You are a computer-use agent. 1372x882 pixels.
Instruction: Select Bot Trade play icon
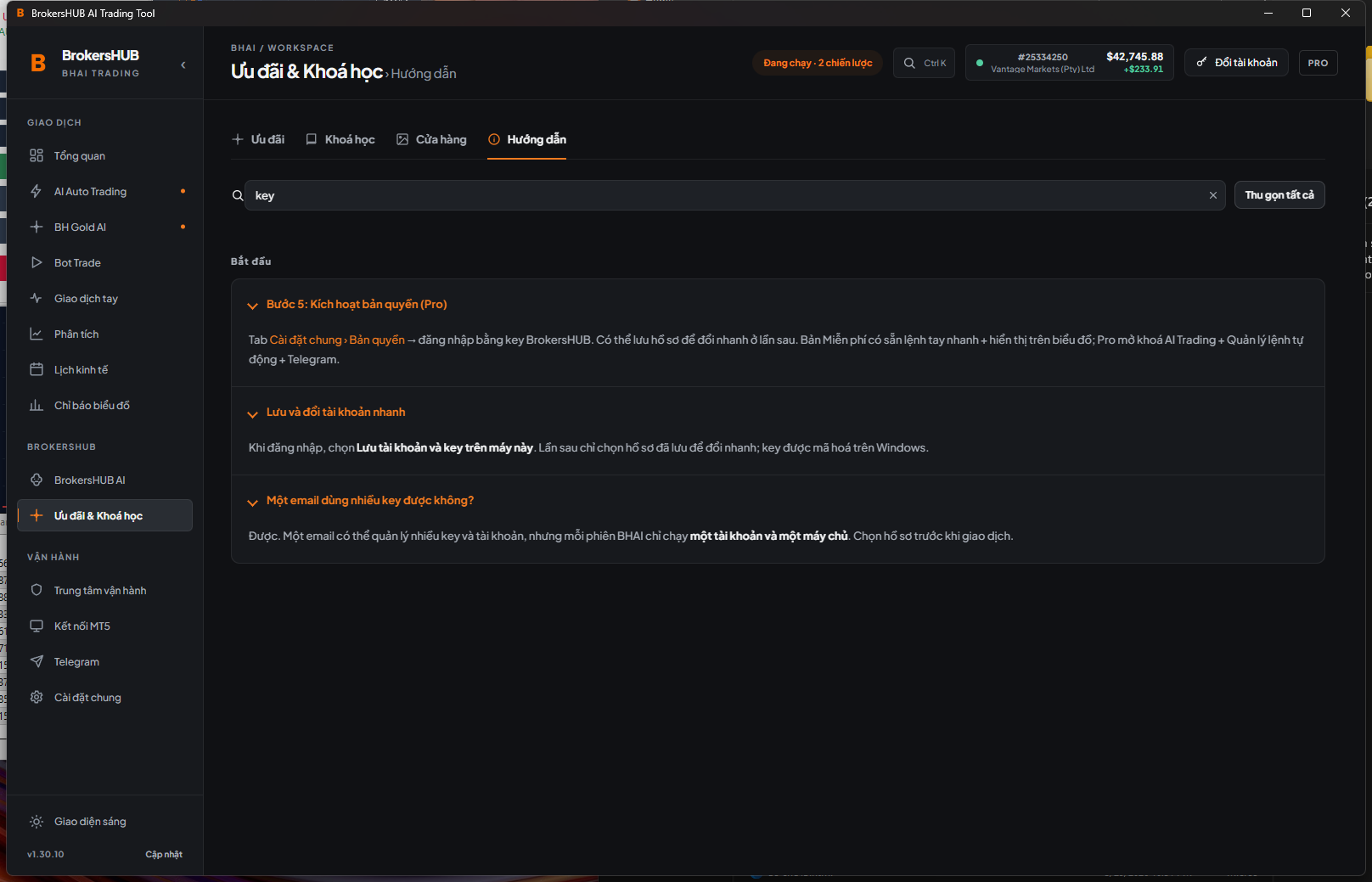37,262
